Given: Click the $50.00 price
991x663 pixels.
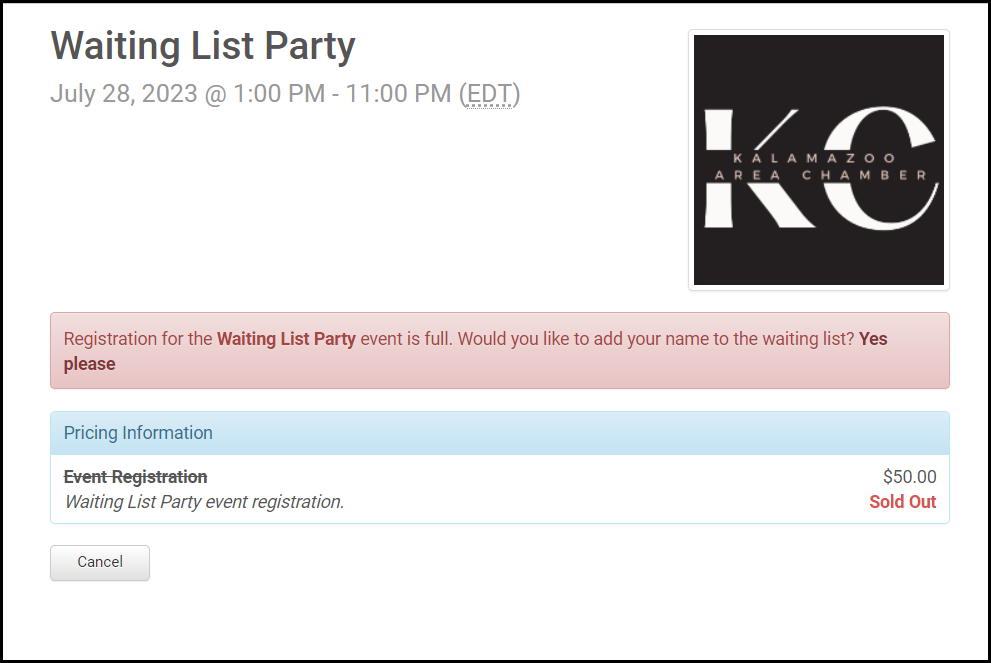Looking at the screenshot, I should pyautogui.click(x=909, y=477).
